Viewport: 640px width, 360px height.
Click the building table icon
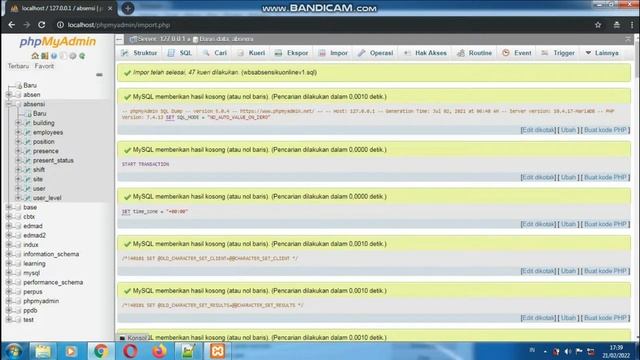pyautogui.click(x=28, y=123)
